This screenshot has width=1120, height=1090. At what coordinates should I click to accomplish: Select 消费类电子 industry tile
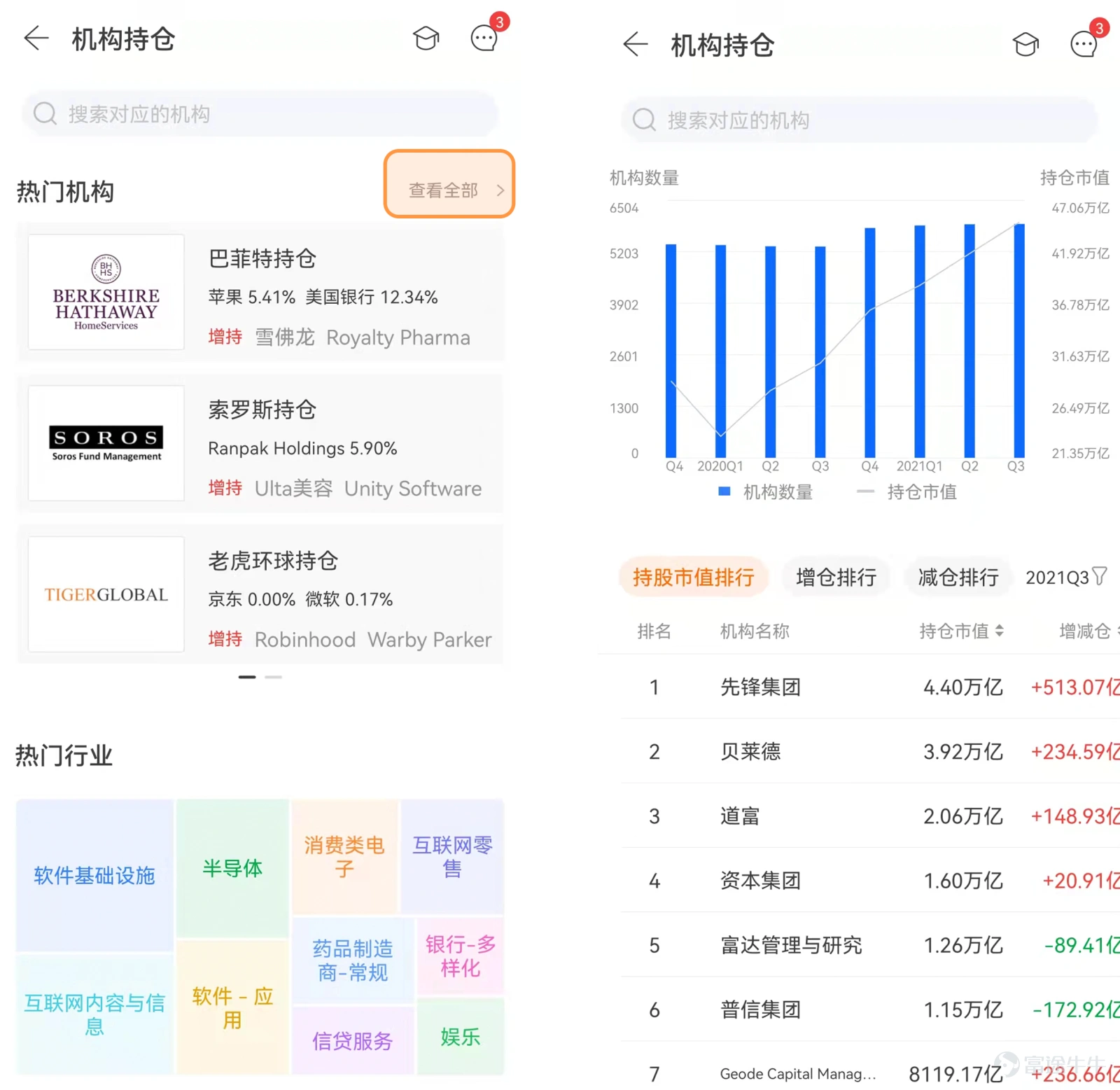click(344, 857)
